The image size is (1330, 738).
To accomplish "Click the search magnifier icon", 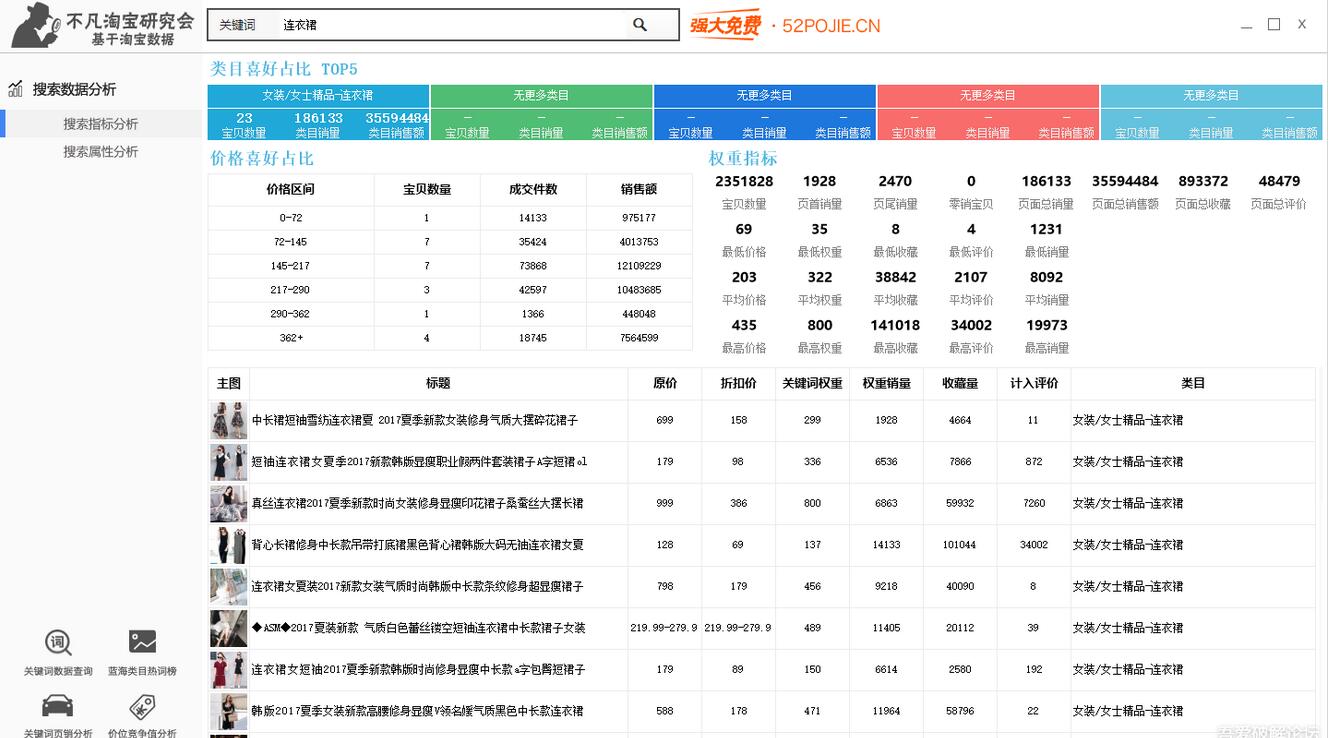I will coord(640,25).
